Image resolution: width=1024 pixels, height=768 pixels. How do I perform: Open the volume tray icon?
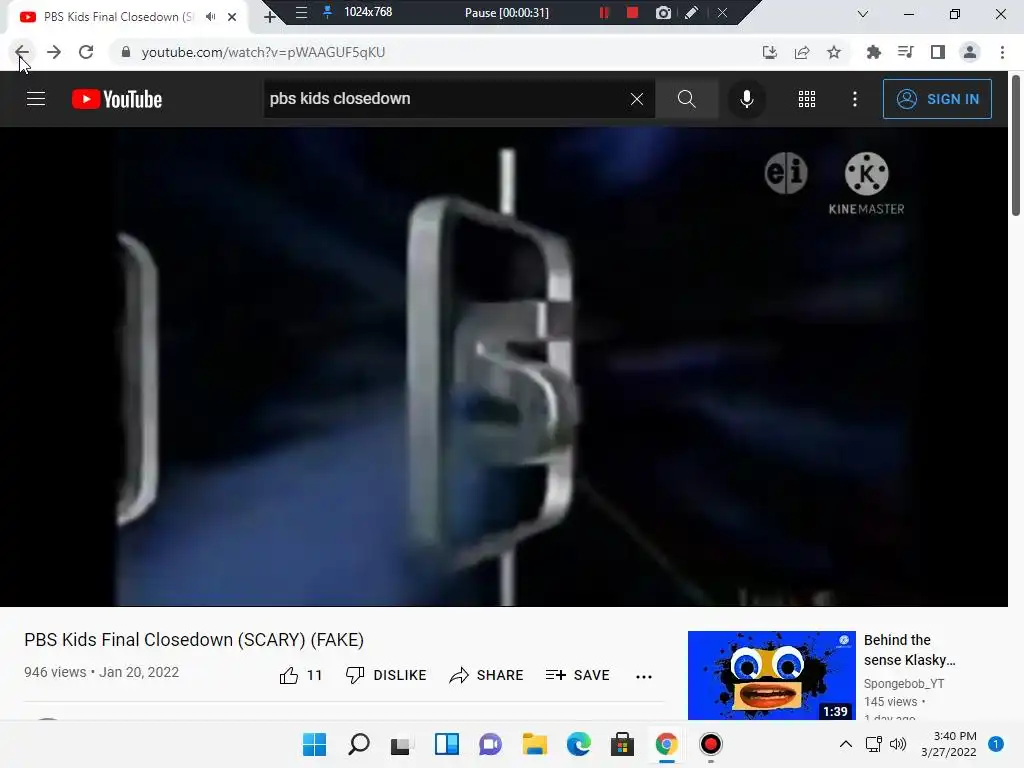click(x=898, y=744)
